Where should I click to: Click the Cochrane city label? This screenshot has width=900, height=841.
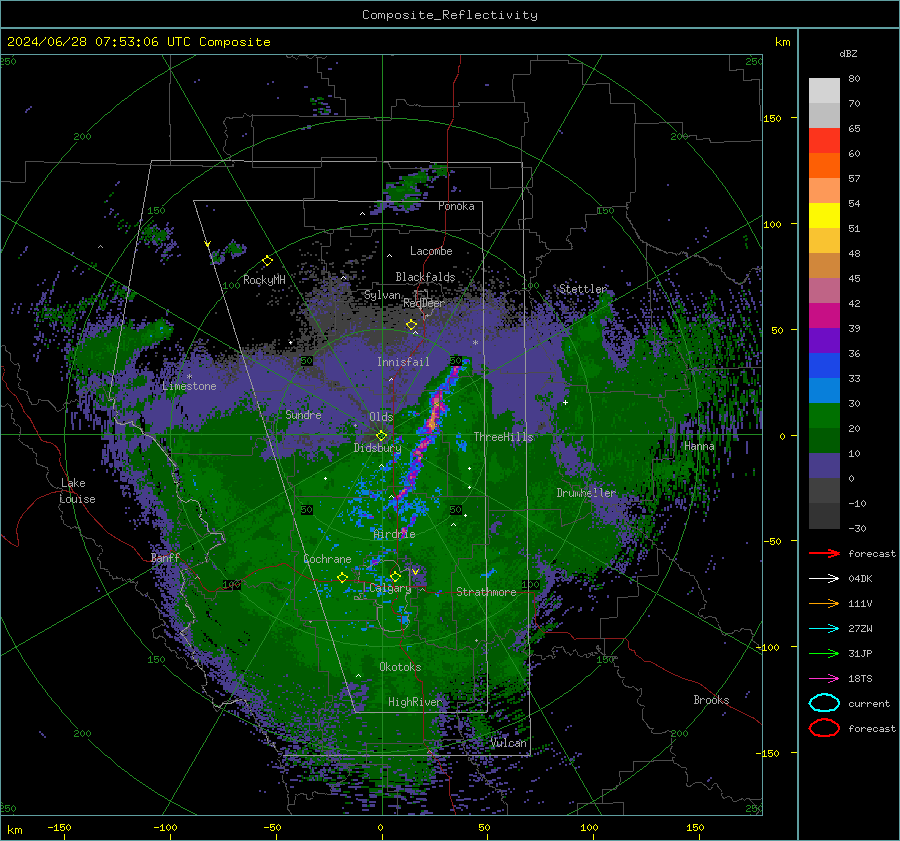pyautogui.click(x=327, y=559)
